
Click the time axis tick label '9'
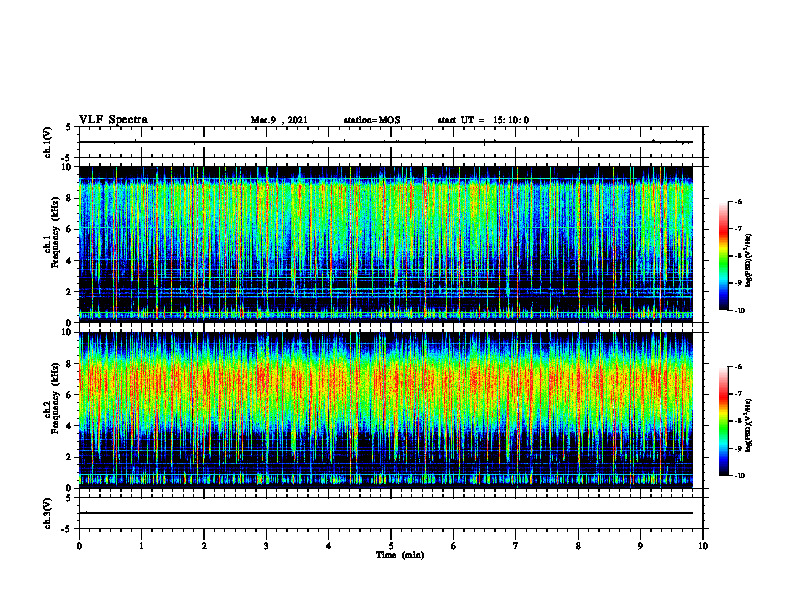tap(640, 546)
